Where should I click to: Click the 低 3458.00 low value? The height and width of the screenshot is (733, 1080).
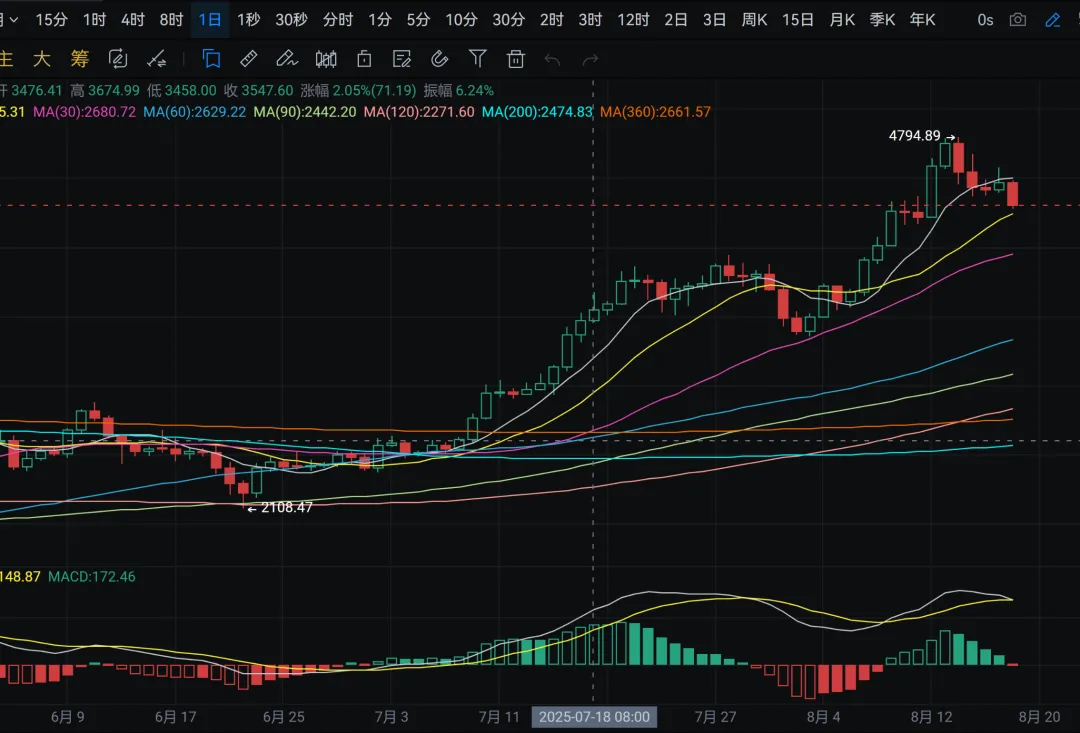(181, 90)
